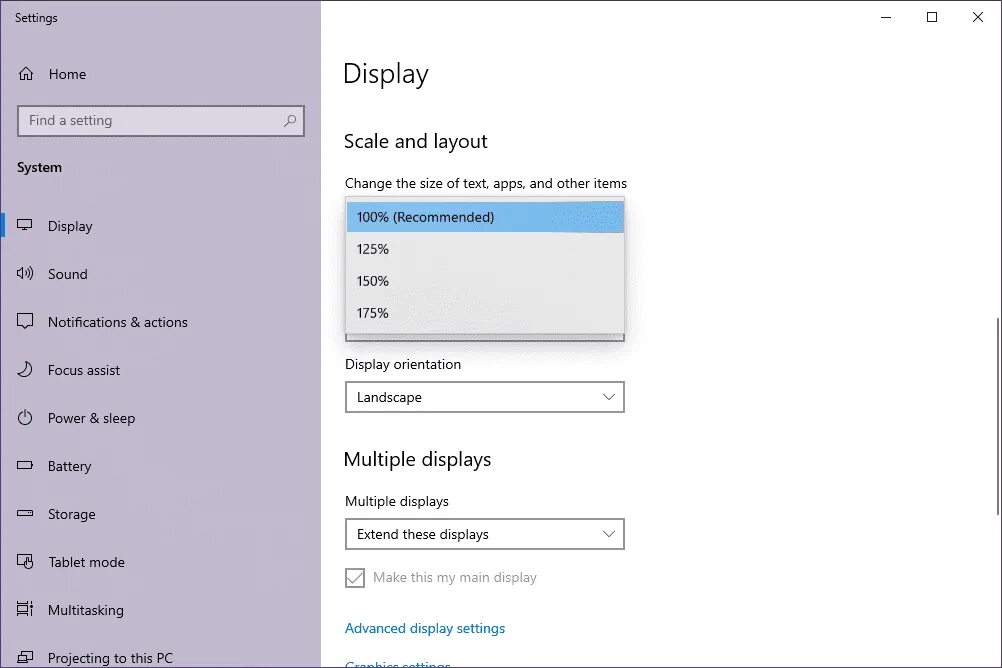This screenshot has height=668, width=1002.
Task: Expand the Extend these displays dropdown
Action: click(485, 534)
